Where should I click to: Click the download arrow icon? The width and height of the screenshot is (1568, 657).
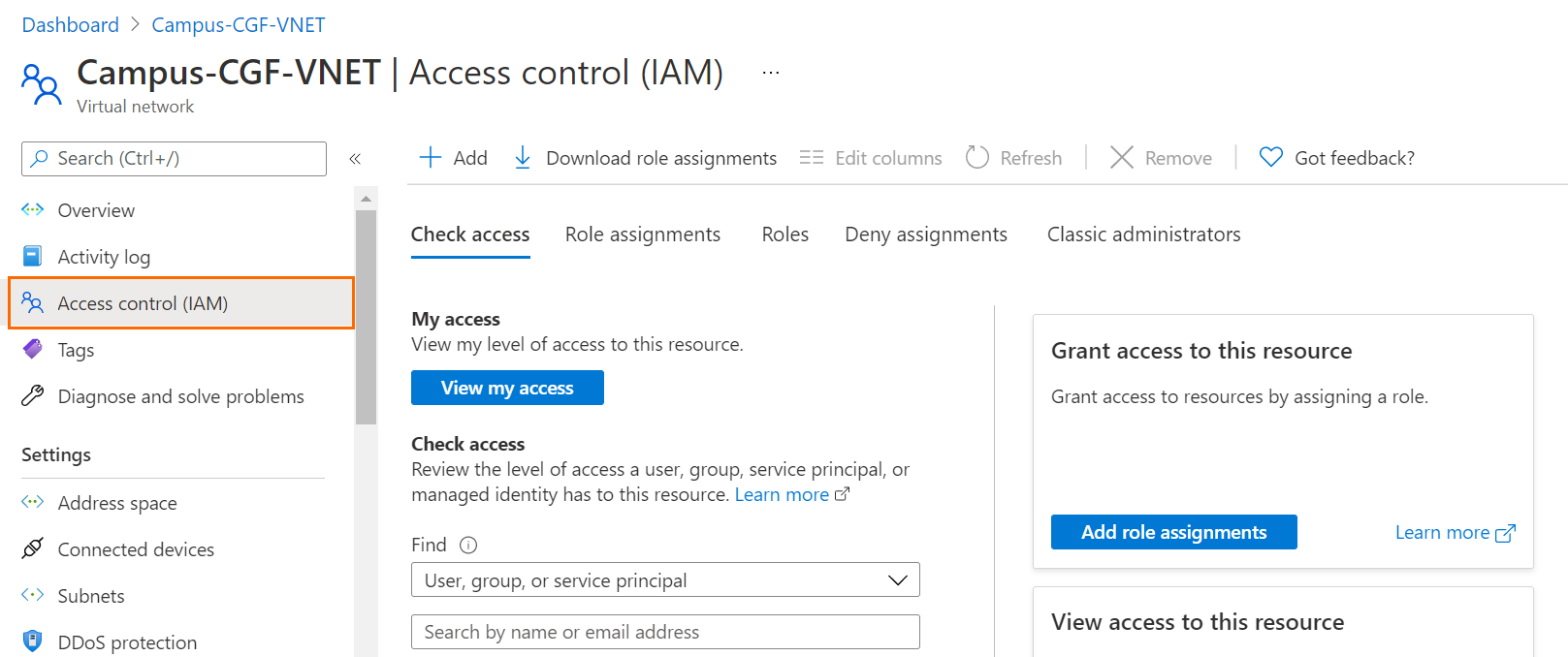click(522, 157)
